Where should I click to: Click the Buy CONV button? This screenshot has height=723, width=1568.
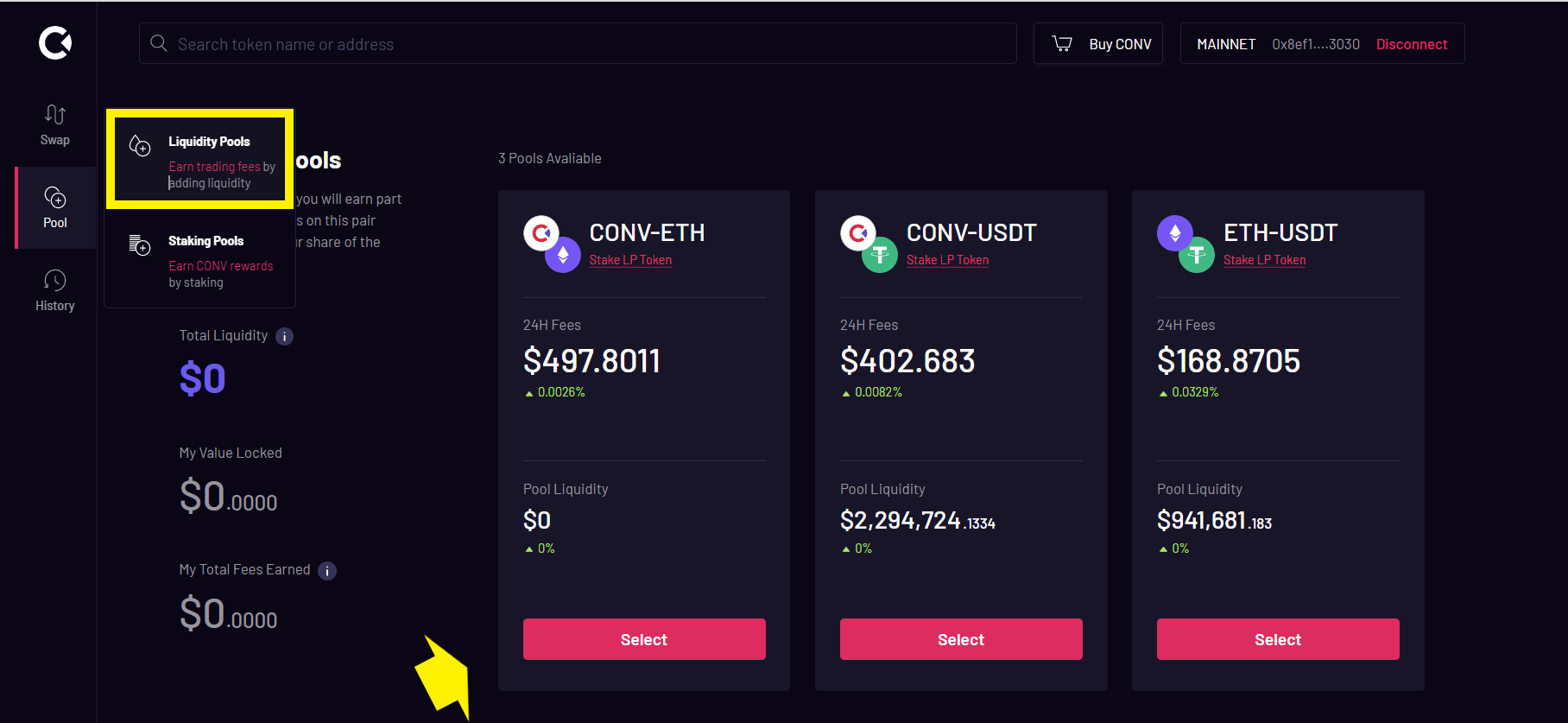1098,43
